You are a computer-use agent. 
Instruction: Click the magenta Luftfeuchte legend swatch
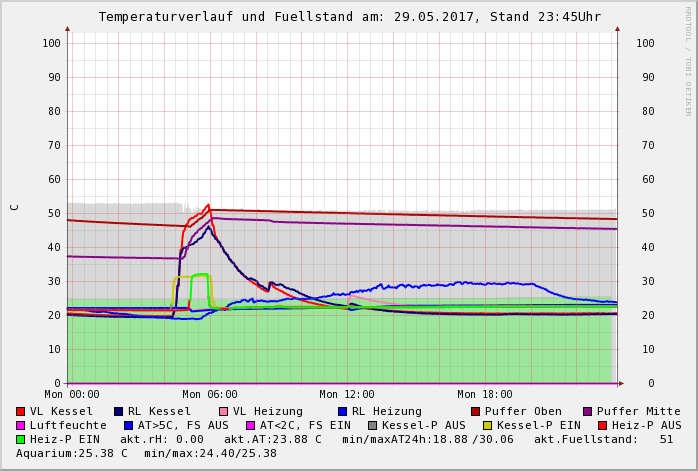[21, 425]
